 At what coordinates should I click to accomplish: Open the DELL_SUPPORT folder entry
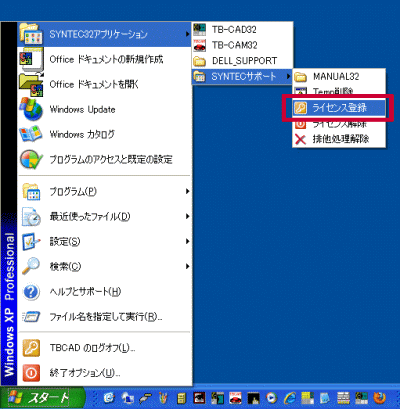242,61
